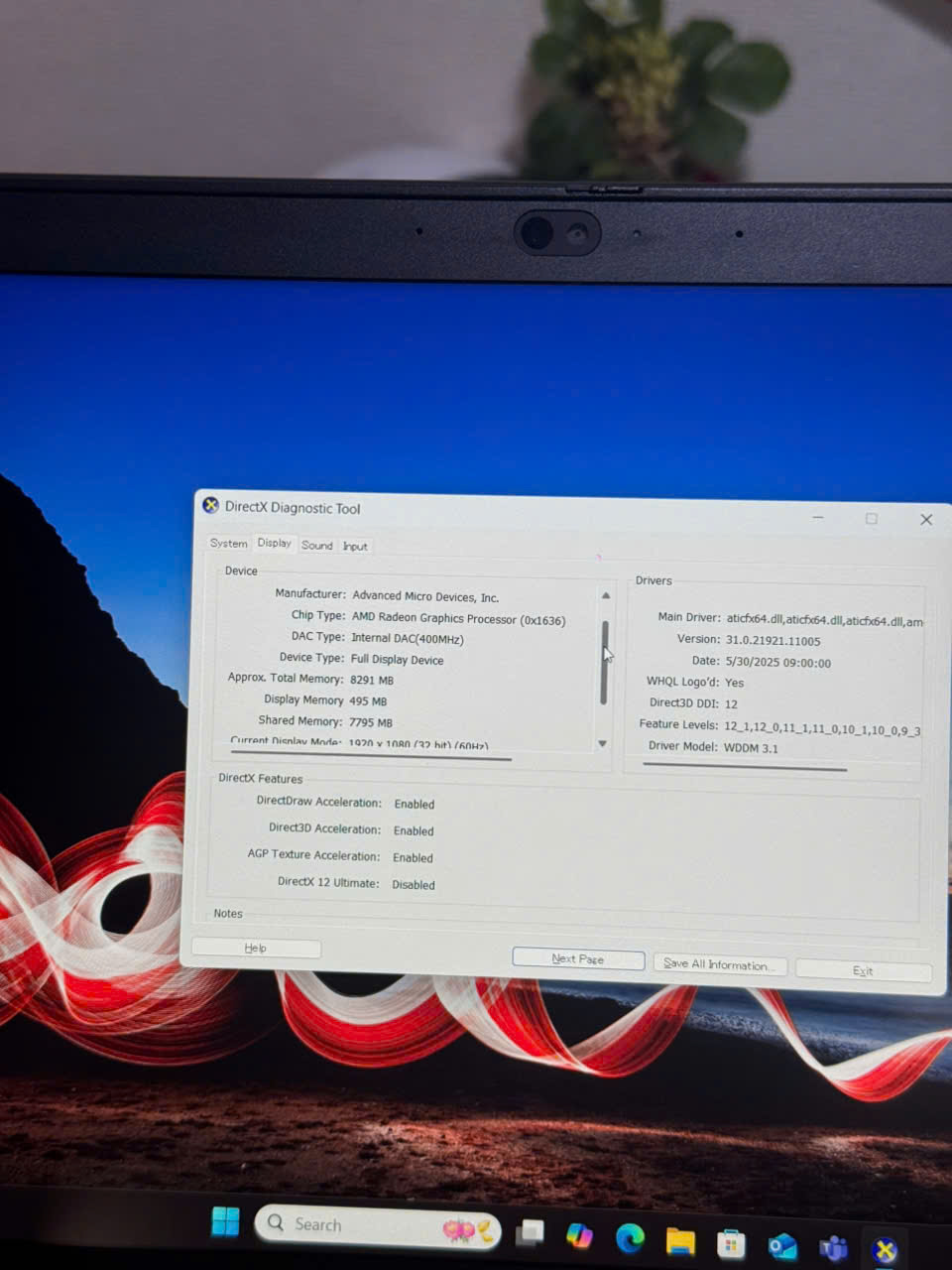This screenshot has width=952, height=1270.
Task: Open File Explorer from the taskbar
Action: click(x=680, y=1241)
